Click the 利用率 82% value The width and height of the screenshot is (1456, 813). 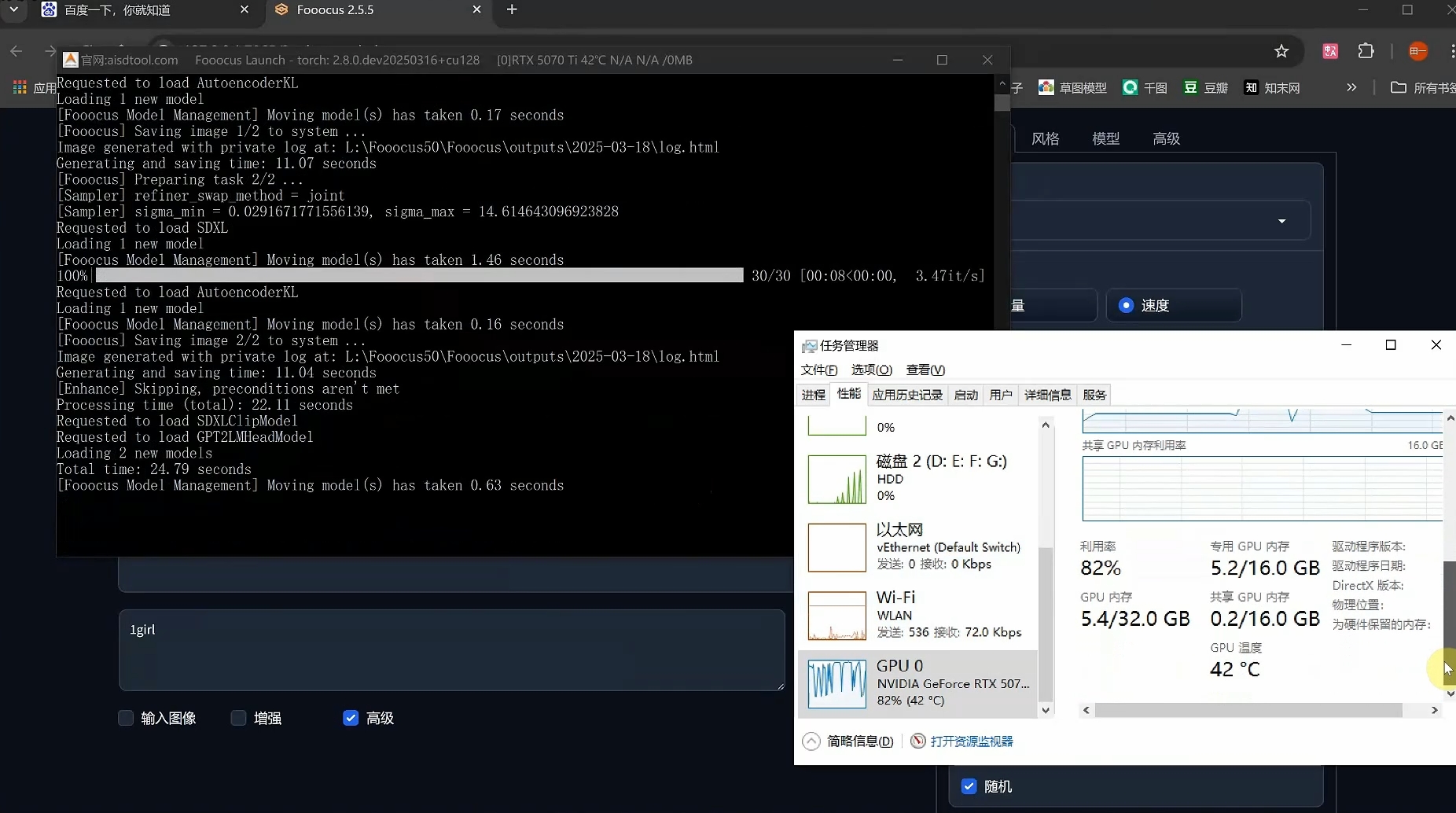pos(1100,568)
